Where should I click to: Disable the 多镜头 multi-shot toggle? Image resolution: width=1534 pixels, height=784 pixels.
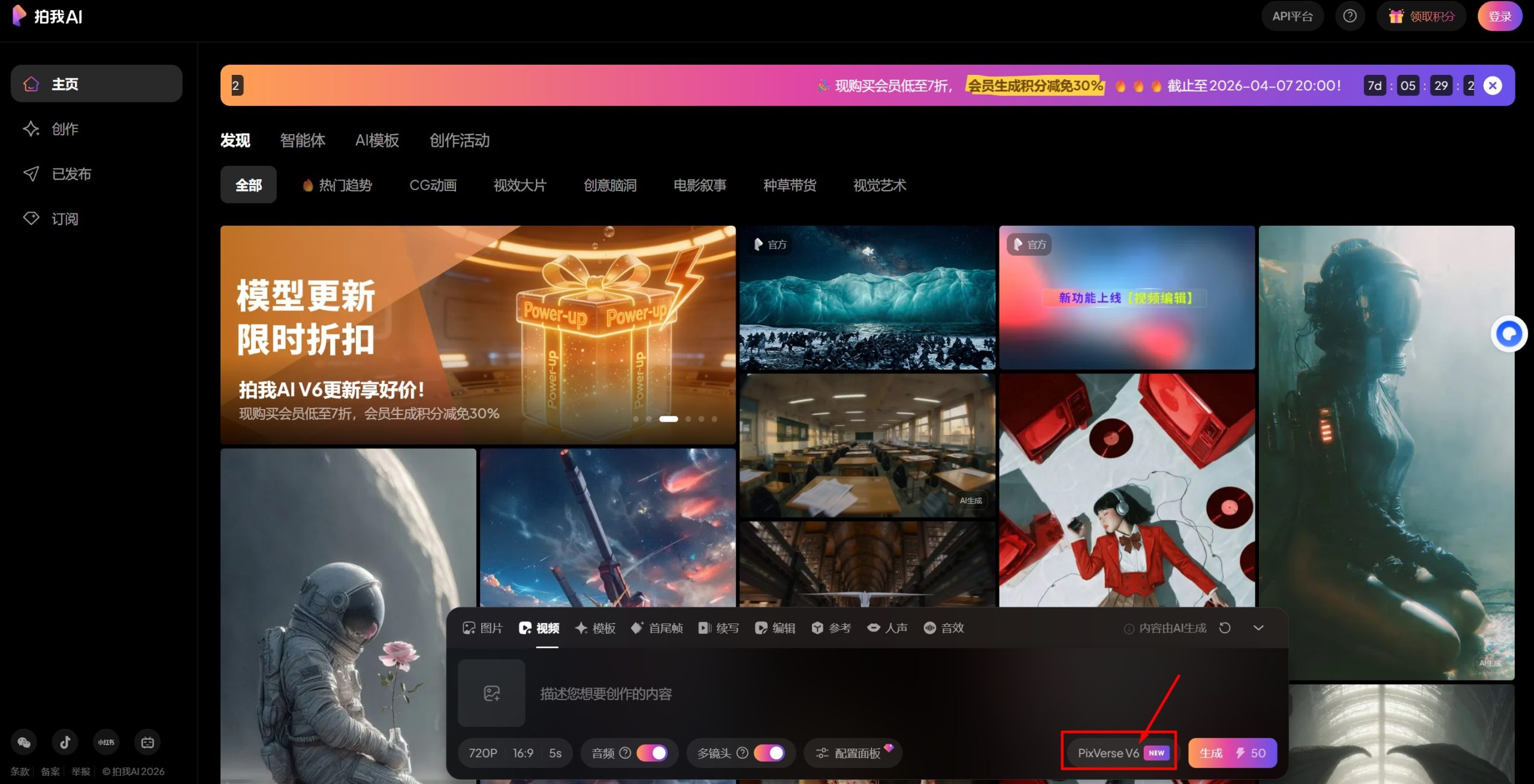tap(770, 753)
